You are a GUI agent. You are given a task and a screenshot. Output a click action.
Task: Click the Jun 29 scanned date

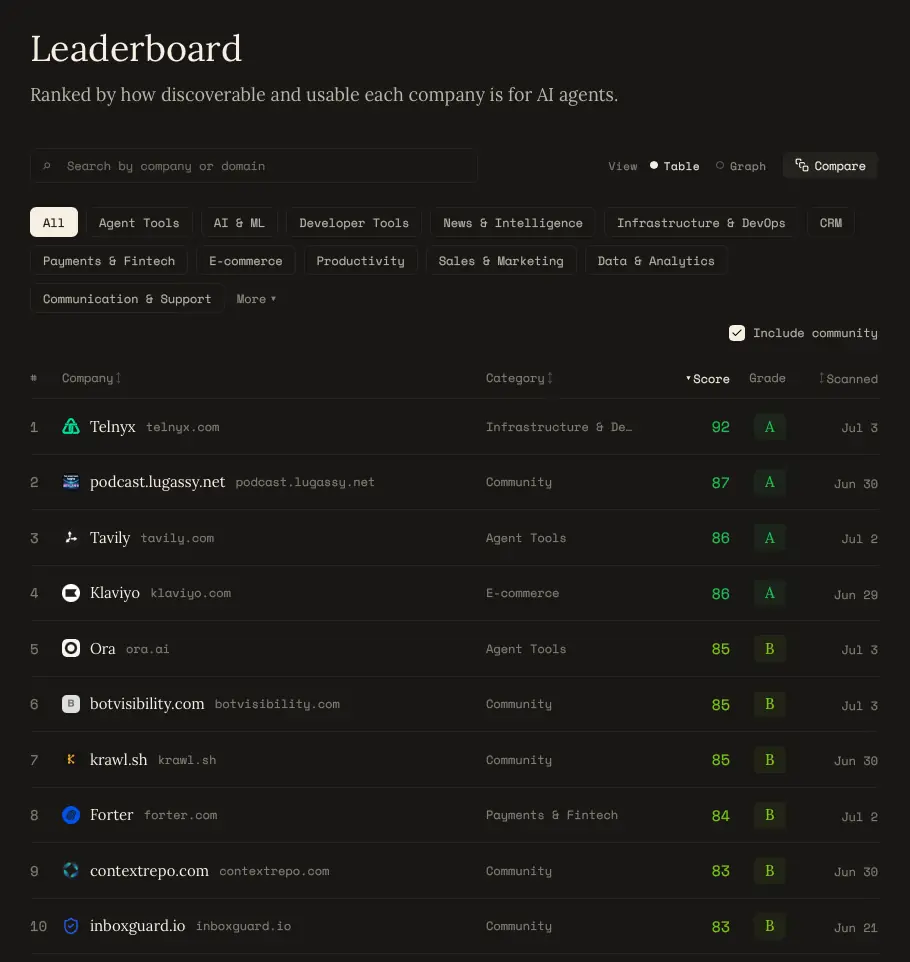point(855,595)
